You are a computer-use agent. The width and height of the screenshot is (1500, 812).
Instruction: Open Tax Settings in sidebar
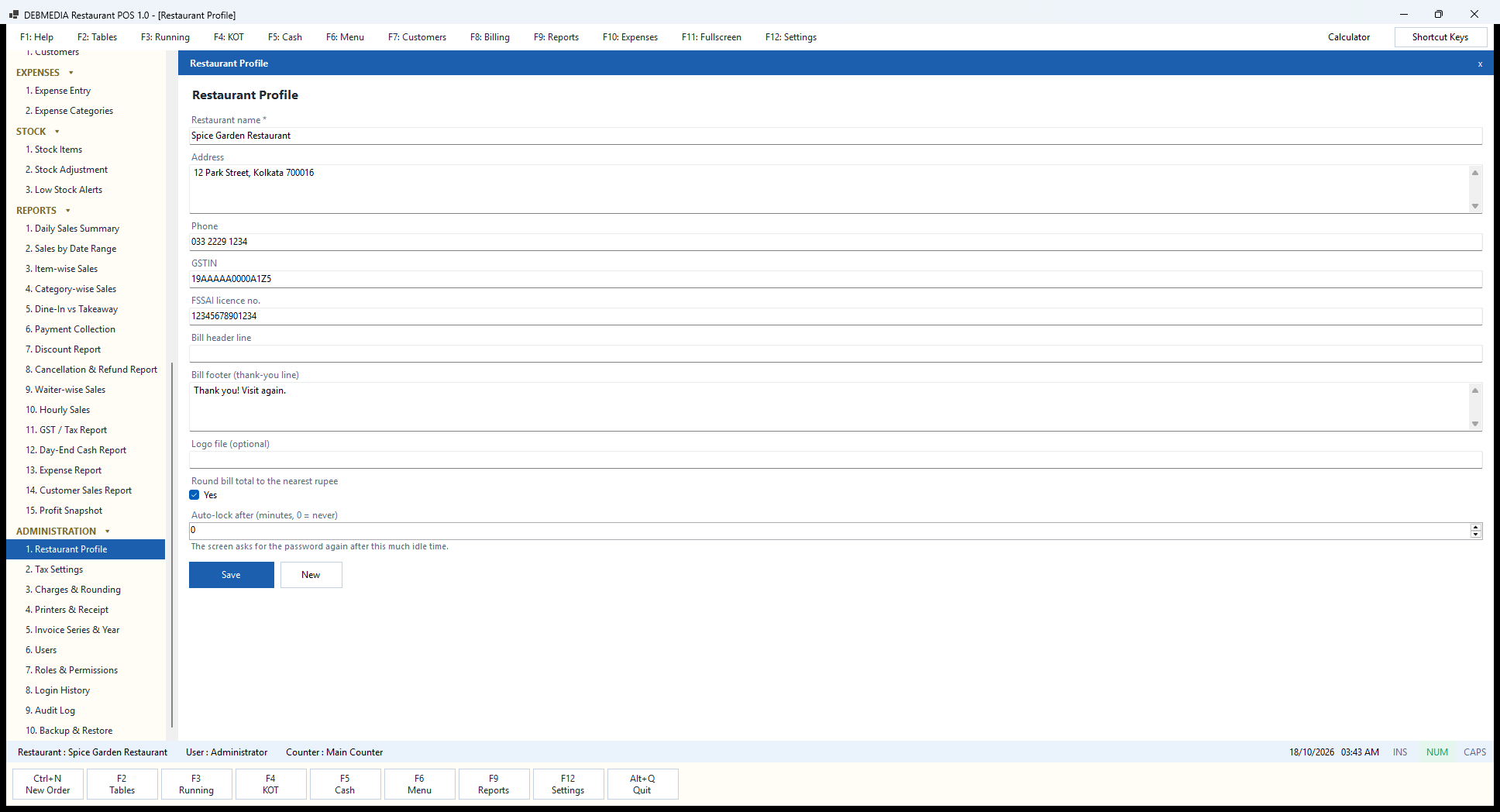[85, 569]
